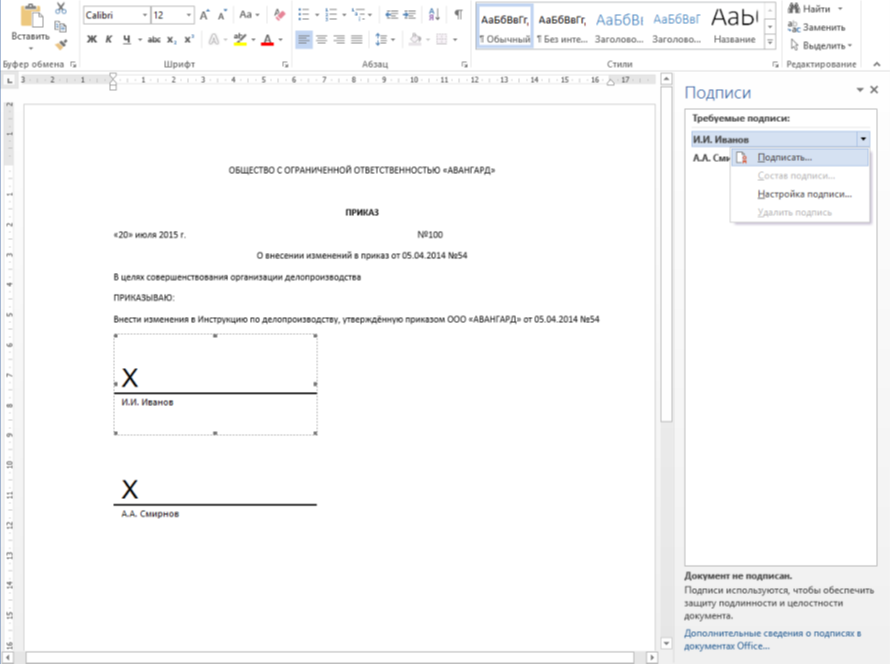Collapse the ribbon with the chevron
The height and width of the screenshot is (664, 890).
(x=877, y=64)
